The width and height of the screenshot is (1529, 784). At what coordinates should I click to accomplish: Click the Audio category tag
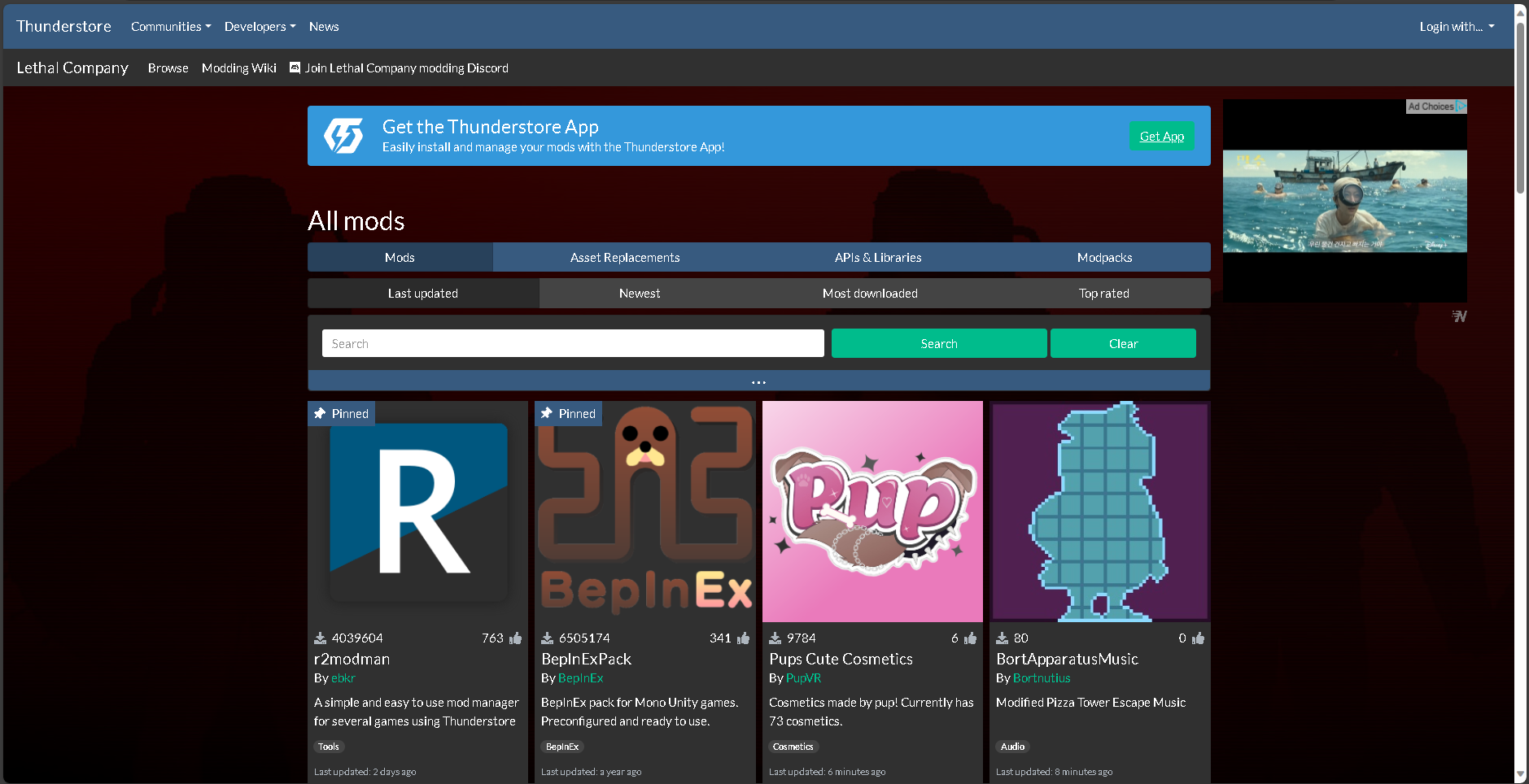[x=1013, y=747]
